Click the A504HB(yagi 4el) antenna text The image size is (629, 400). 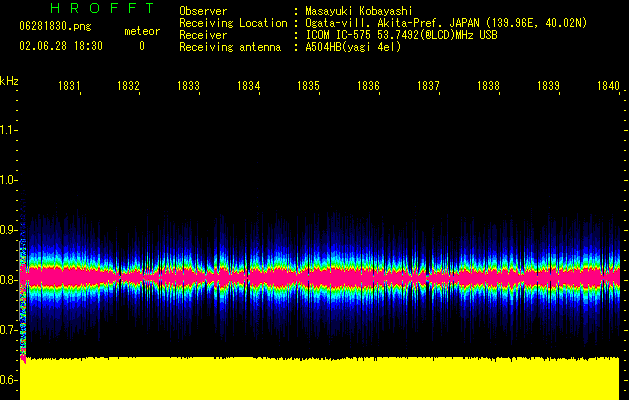pyautogui.click(x=353, y=47)
